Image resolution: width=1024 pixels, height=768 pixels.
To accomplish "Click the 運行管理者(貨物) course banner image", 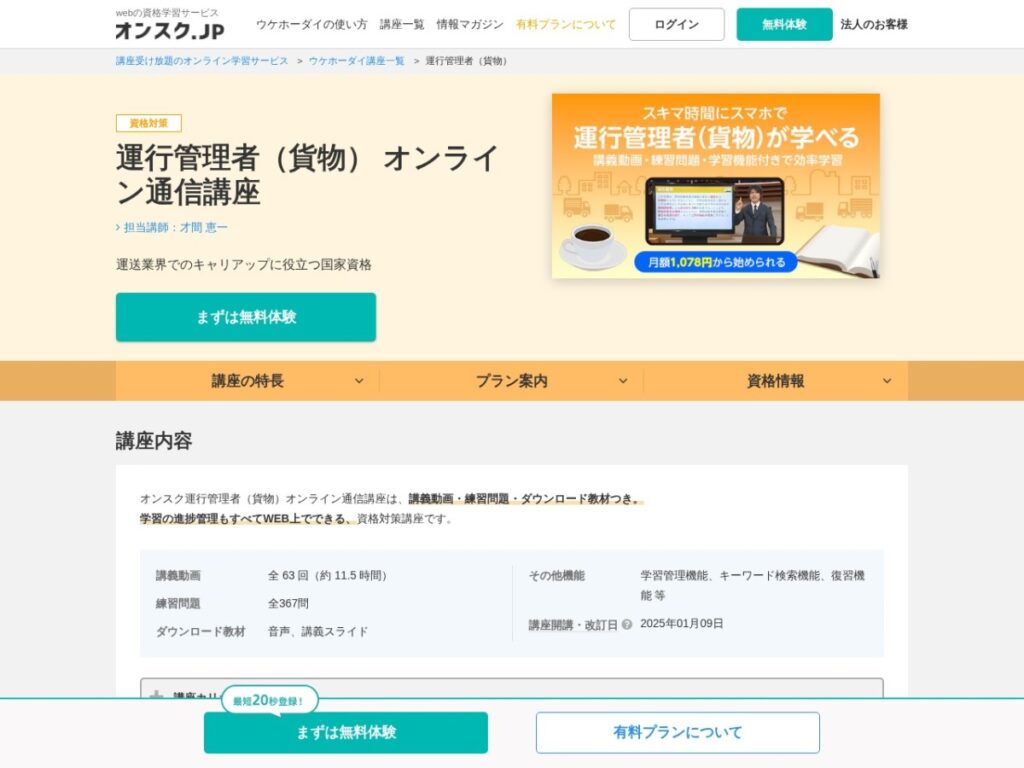I will click(x=716, y=186).
